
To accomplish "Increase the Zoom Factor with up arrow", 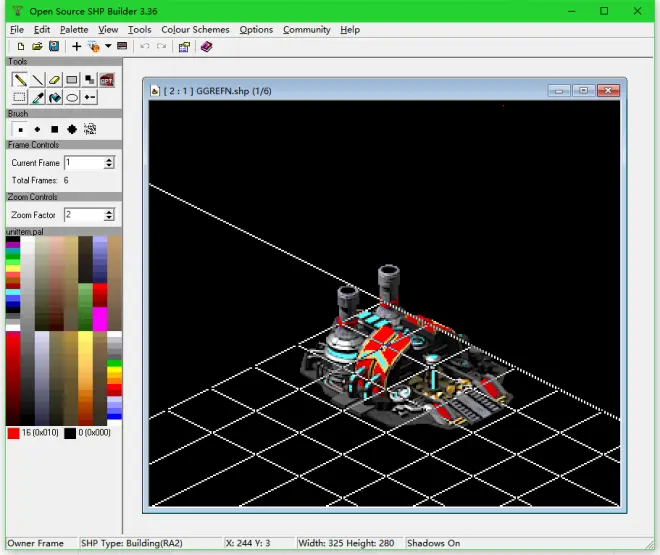I will coord(109,212).
